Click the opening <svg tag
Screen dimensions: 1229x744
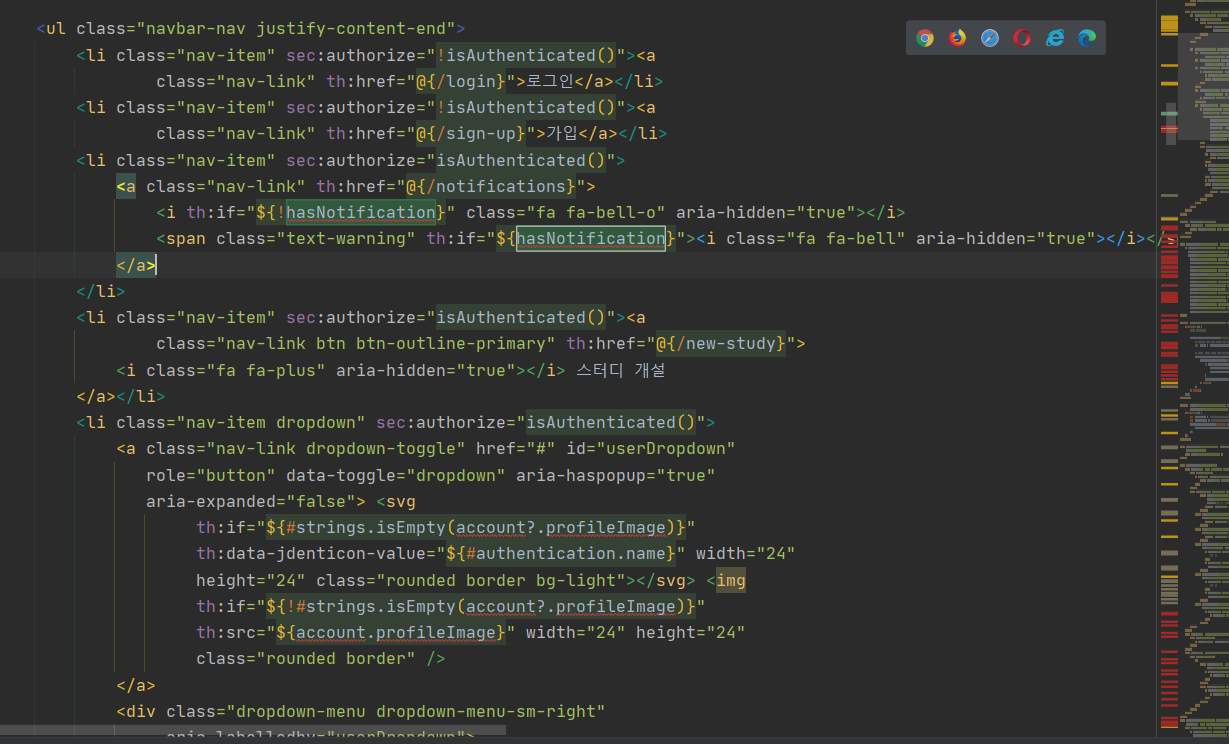click(396, 501)
